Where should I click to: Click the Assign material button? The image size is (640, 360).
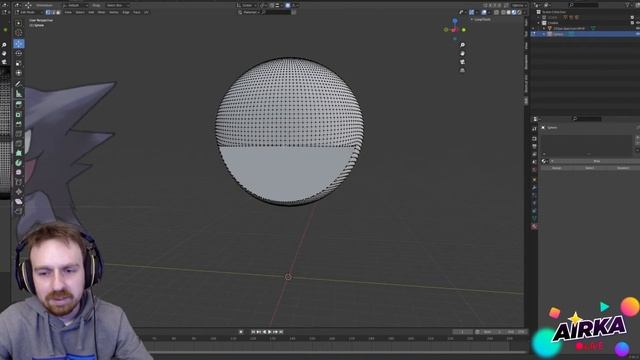pos(557,168)
